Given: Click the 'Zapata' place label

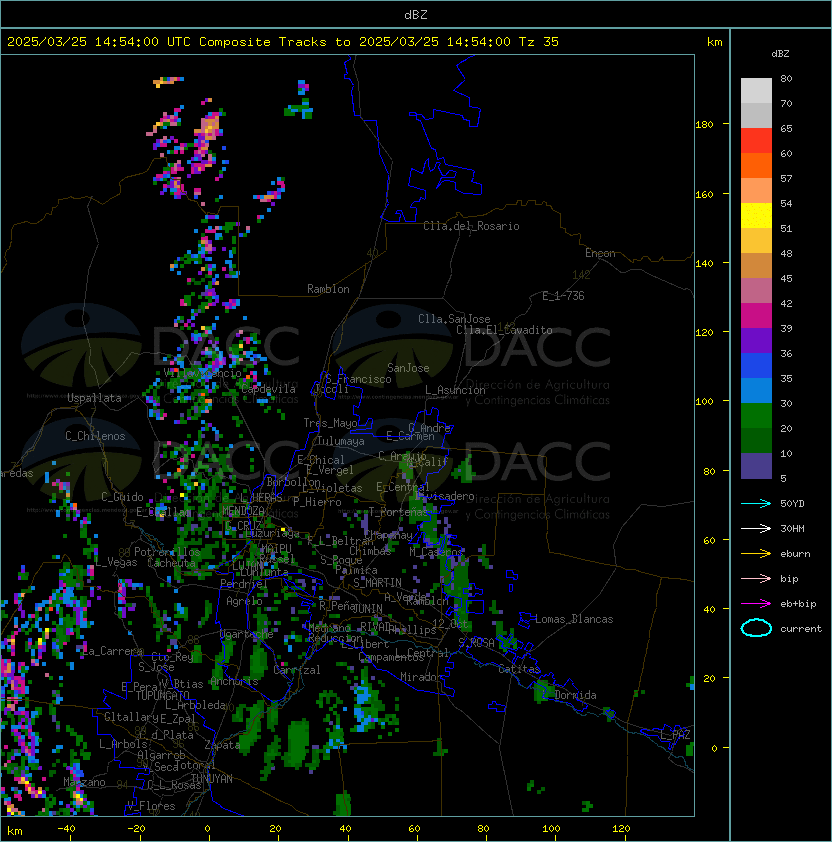Looking at the screenshot, I should point(222,745).
